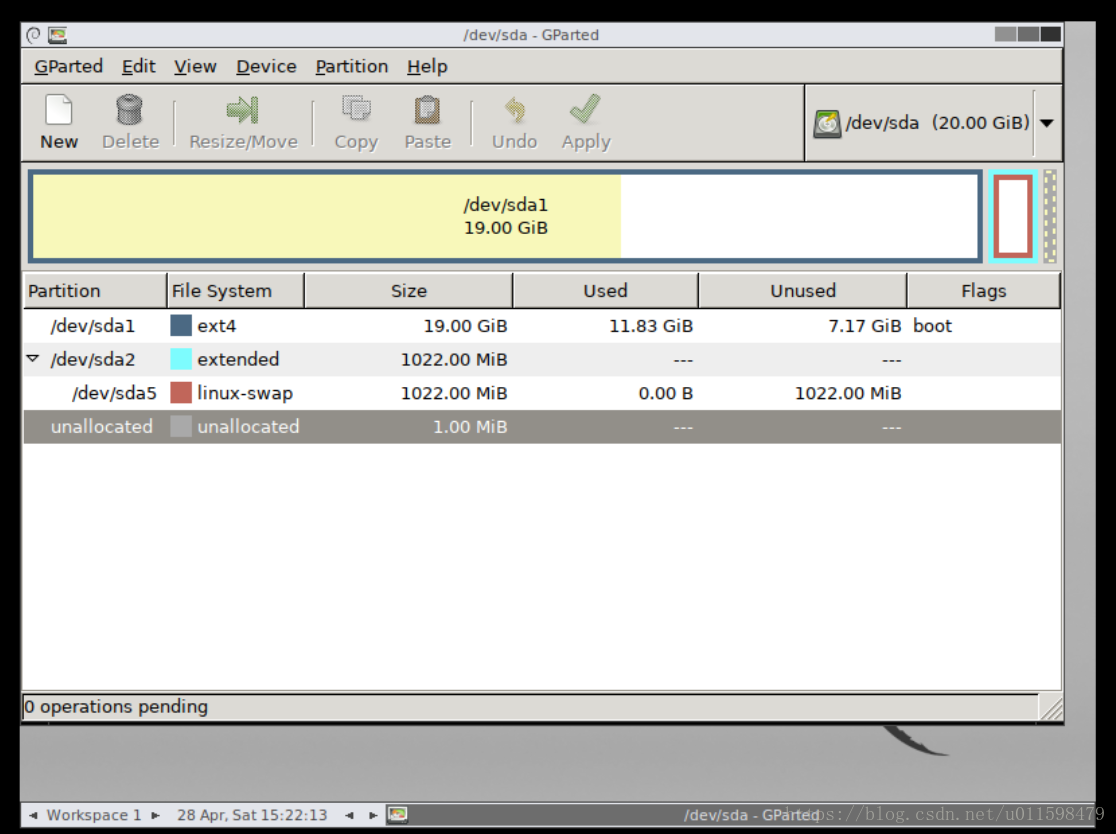
Task: Sort by the File System column header
Action: point(236,290)
